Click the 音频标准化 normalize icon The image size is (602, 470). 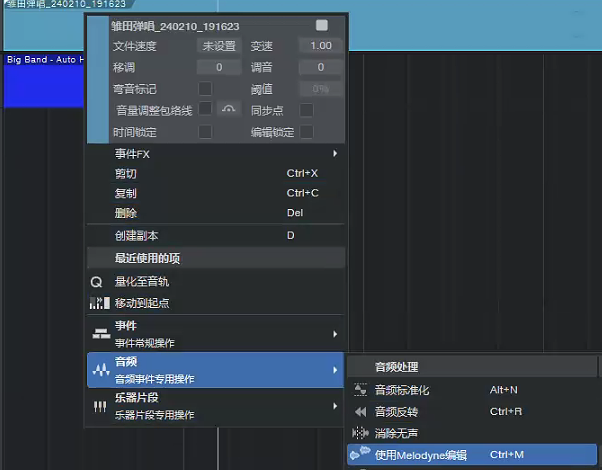360,390
